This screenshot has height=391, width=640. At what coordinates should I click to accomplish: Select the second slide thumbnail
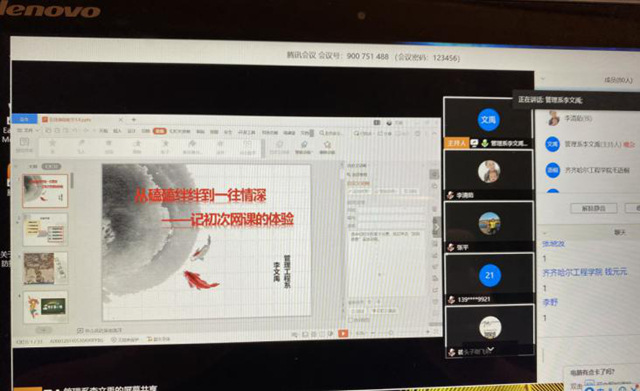[x=45, y=230]
